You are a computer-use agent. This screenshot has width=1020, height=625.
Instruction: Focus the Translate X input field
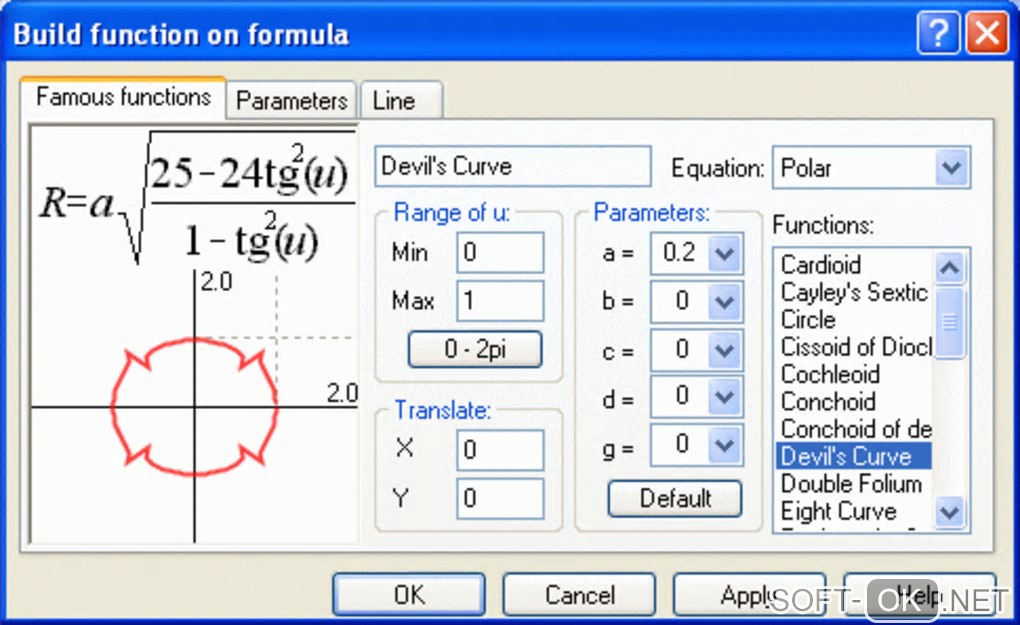click(500, 450)
